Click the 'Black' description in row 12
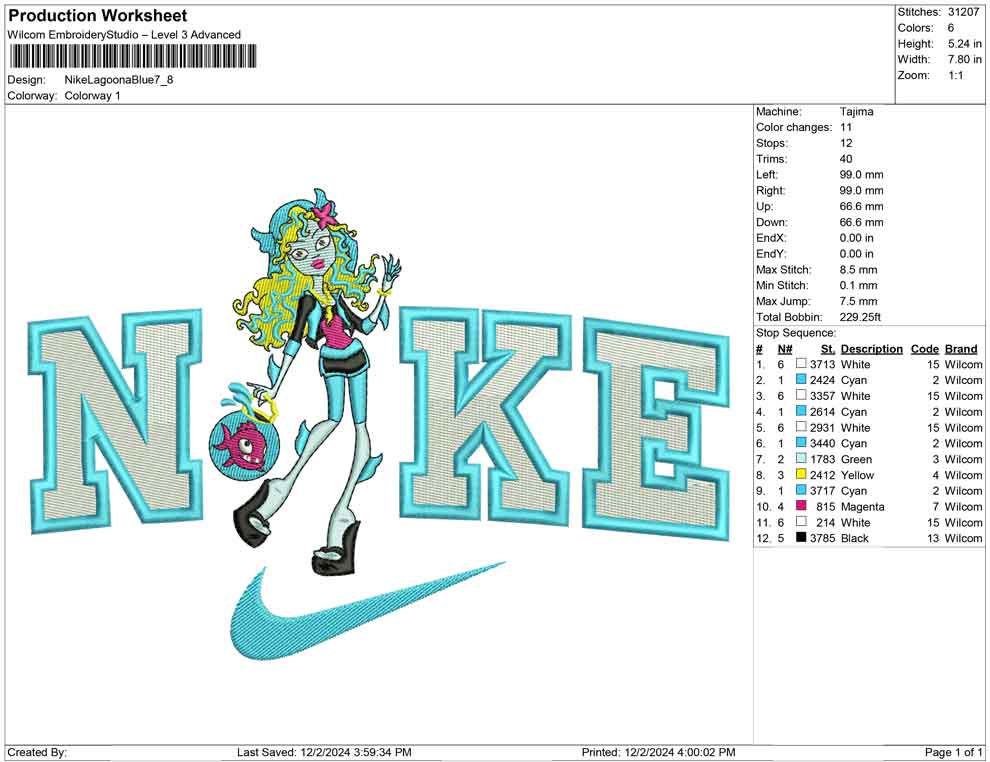The image size is (990, 762). [x=855, y=538]
